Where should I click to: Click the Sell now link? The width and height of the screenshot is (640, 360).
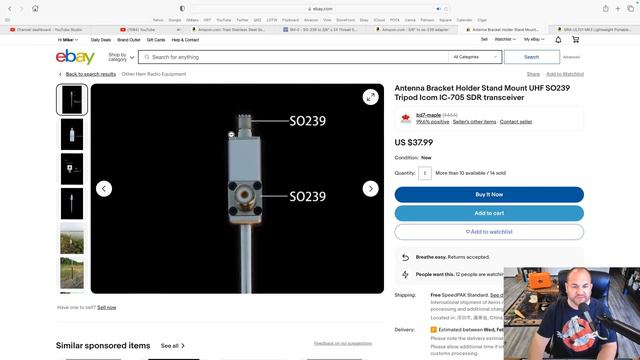click(107, 307)
